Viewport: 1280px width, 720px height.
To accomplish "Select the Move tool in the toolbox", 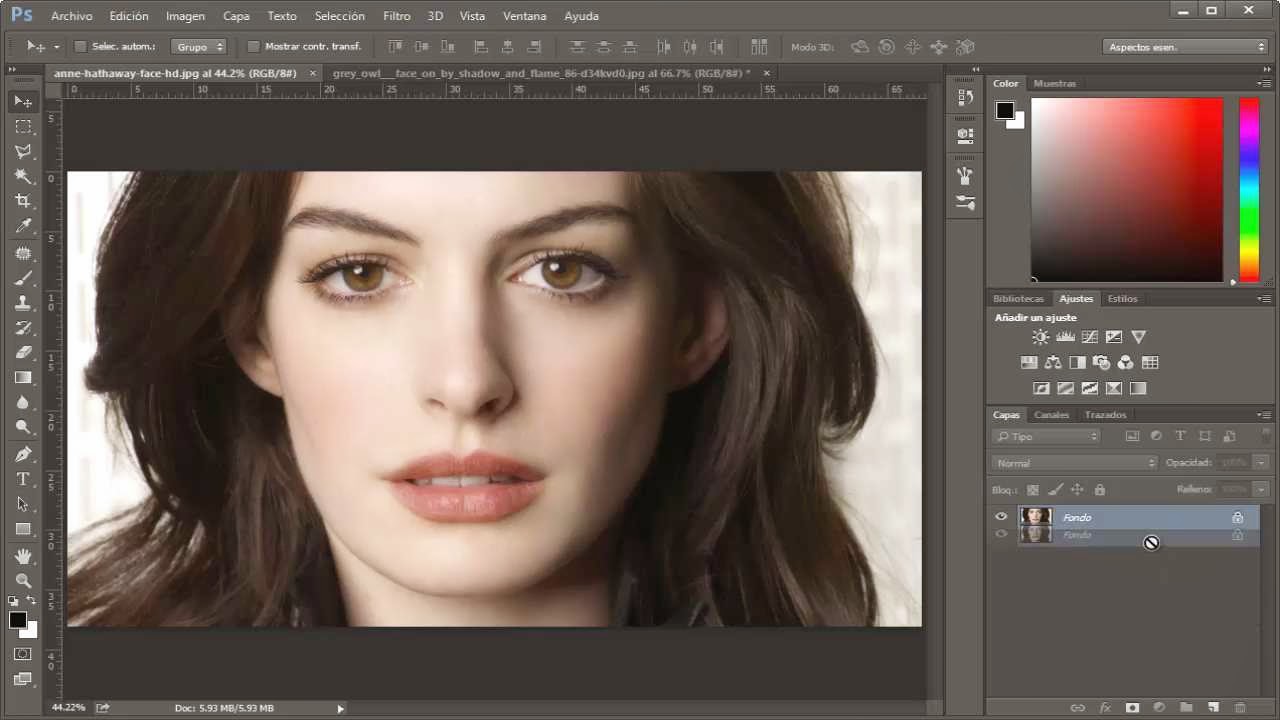I will (x=23, y=101).
